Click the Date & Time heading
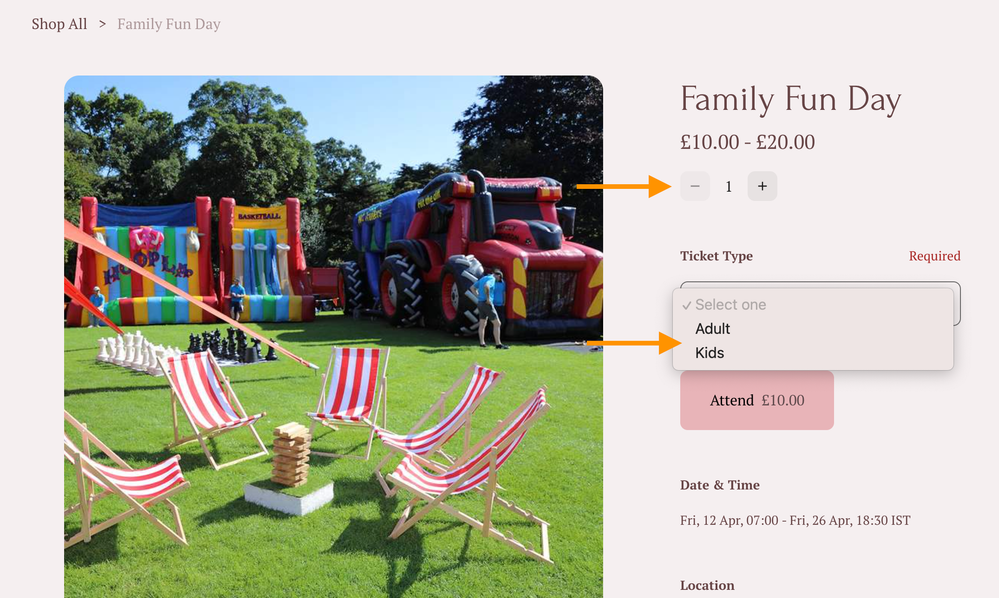999x598 pixels. [x=720, y=485]
